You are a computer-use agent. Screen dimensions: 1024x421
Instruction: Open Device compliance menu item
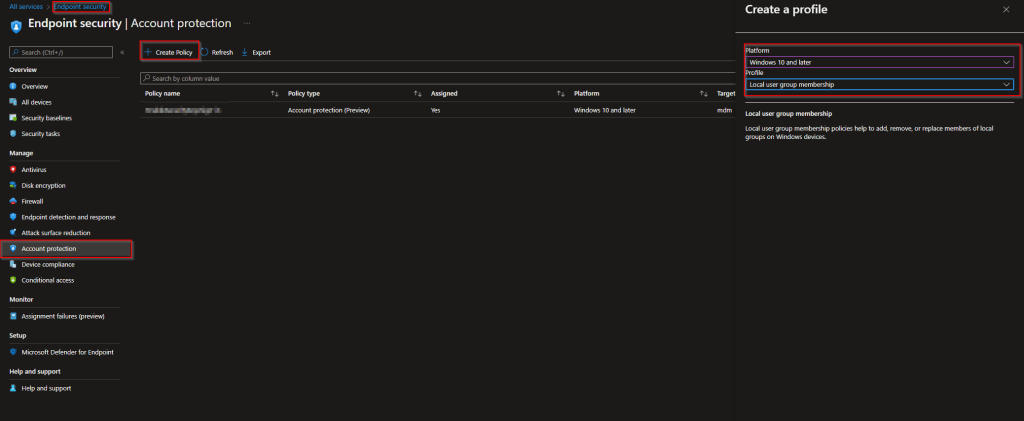(x=48, y=264)
